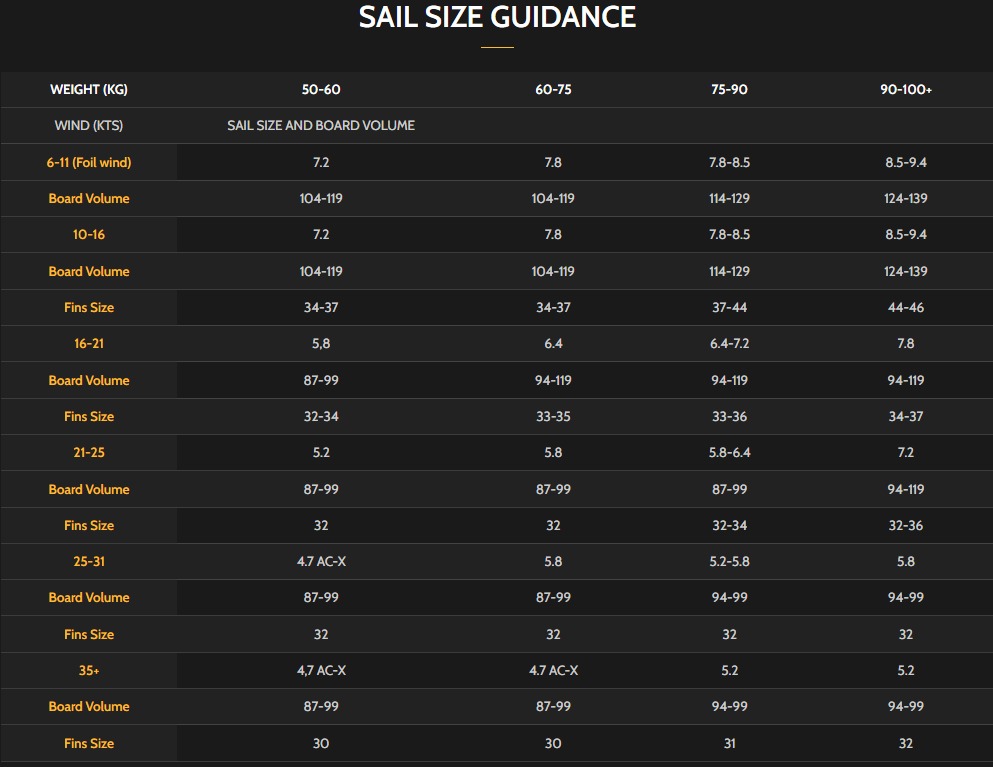Click the 44-46 fins size cell
Image resolution: width=993 pixels, height=767 pixels.
tap(905, 308)
